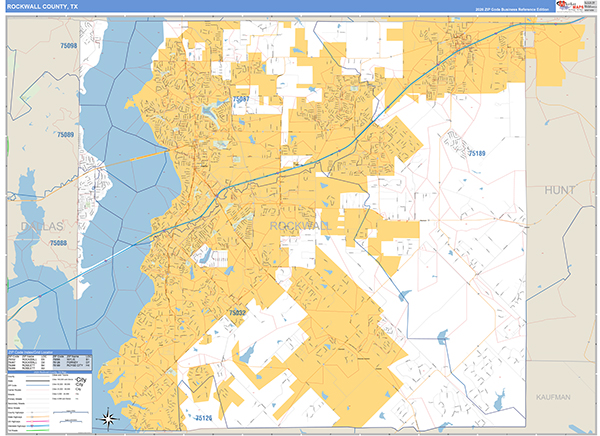Screen dimensions: 600x436
Task: Click the compass rose at the map's bottom
Action: point(108,420)
